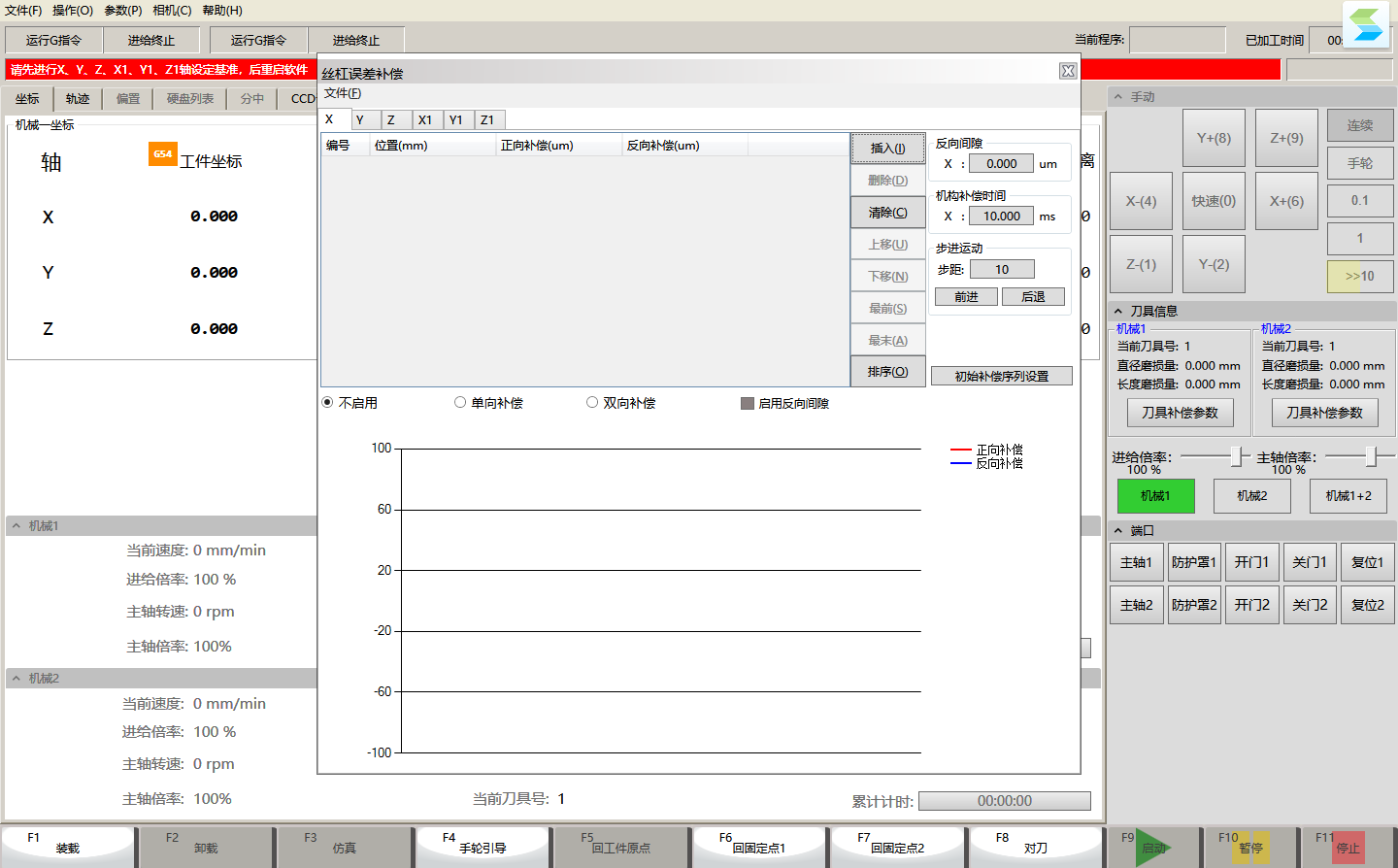This screenshot has width=1398, height=868.
Task: Open the 参数(P) menu
Action: click(x=123, y=10)
